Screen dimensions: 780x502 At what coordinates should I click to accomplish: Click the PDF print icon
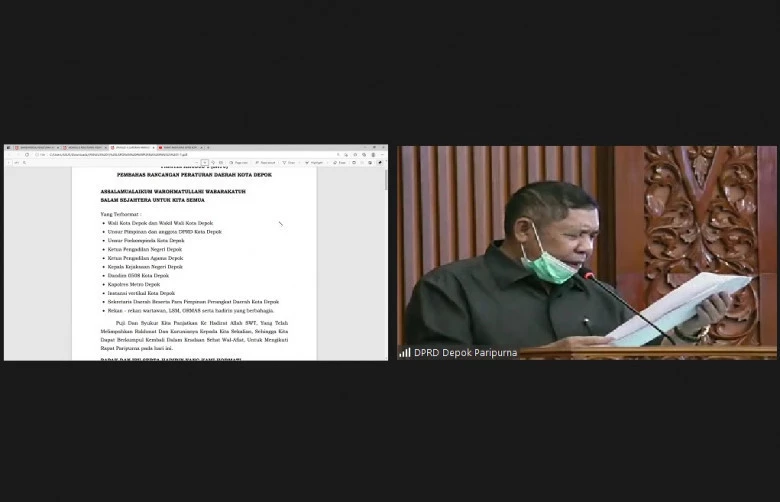(x=354, y=163)
